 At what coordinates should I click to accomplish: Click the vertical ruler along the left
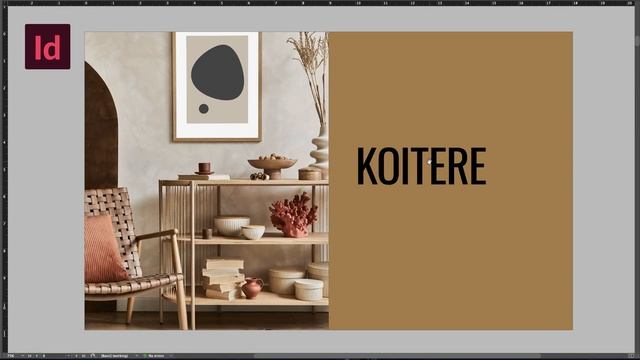click(x=4, y=180)
